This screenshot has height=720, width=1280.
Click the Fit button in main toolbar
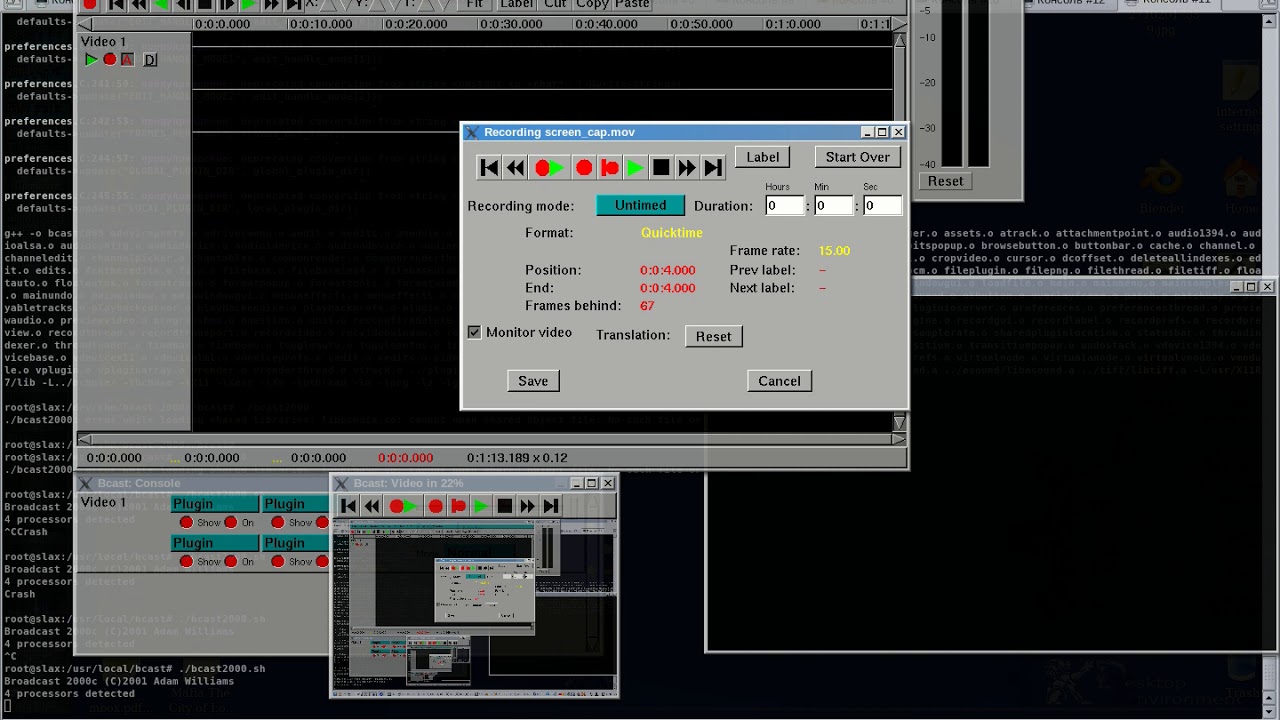coord(474,4)
